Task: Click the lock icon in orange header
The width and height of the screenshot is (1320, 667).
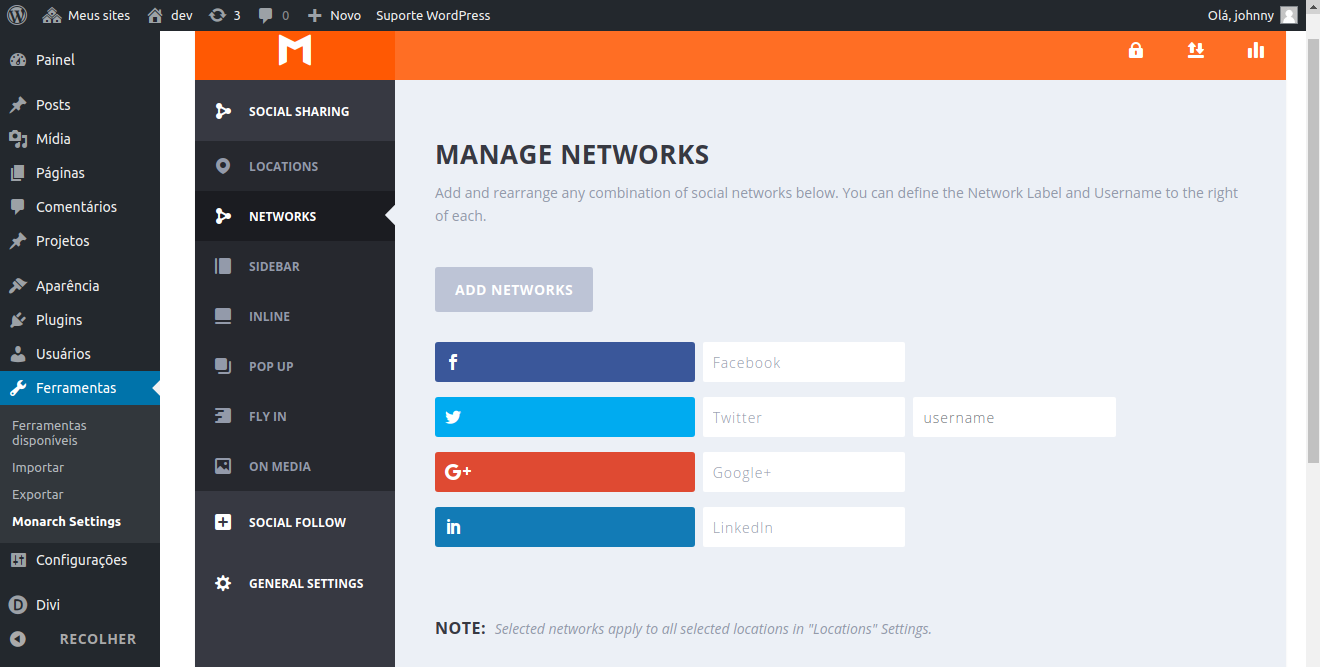Action: click(1136, 50)
